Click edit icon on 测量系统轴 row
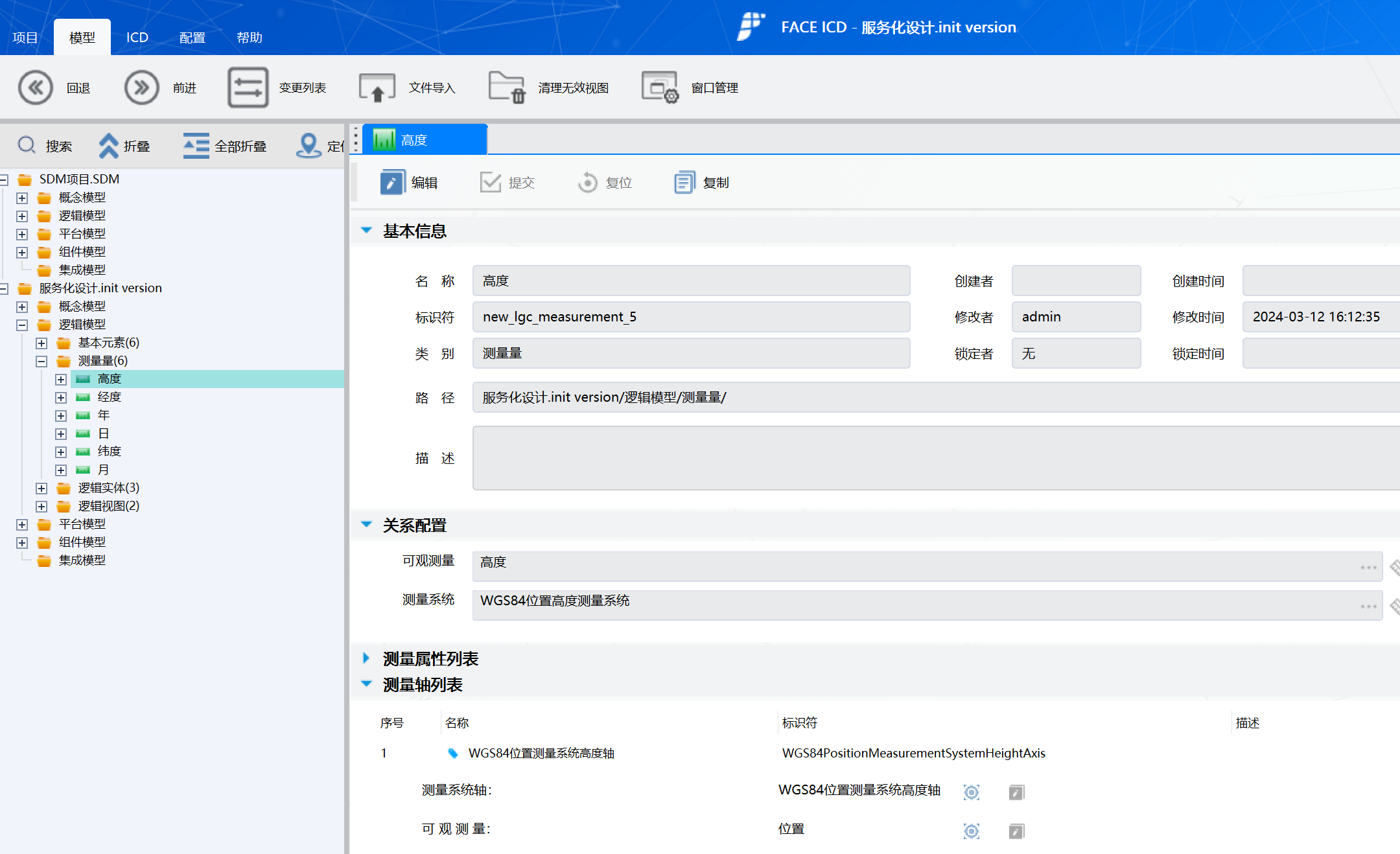This screenshot has width=1400, height=854. tap(1016, 792)
